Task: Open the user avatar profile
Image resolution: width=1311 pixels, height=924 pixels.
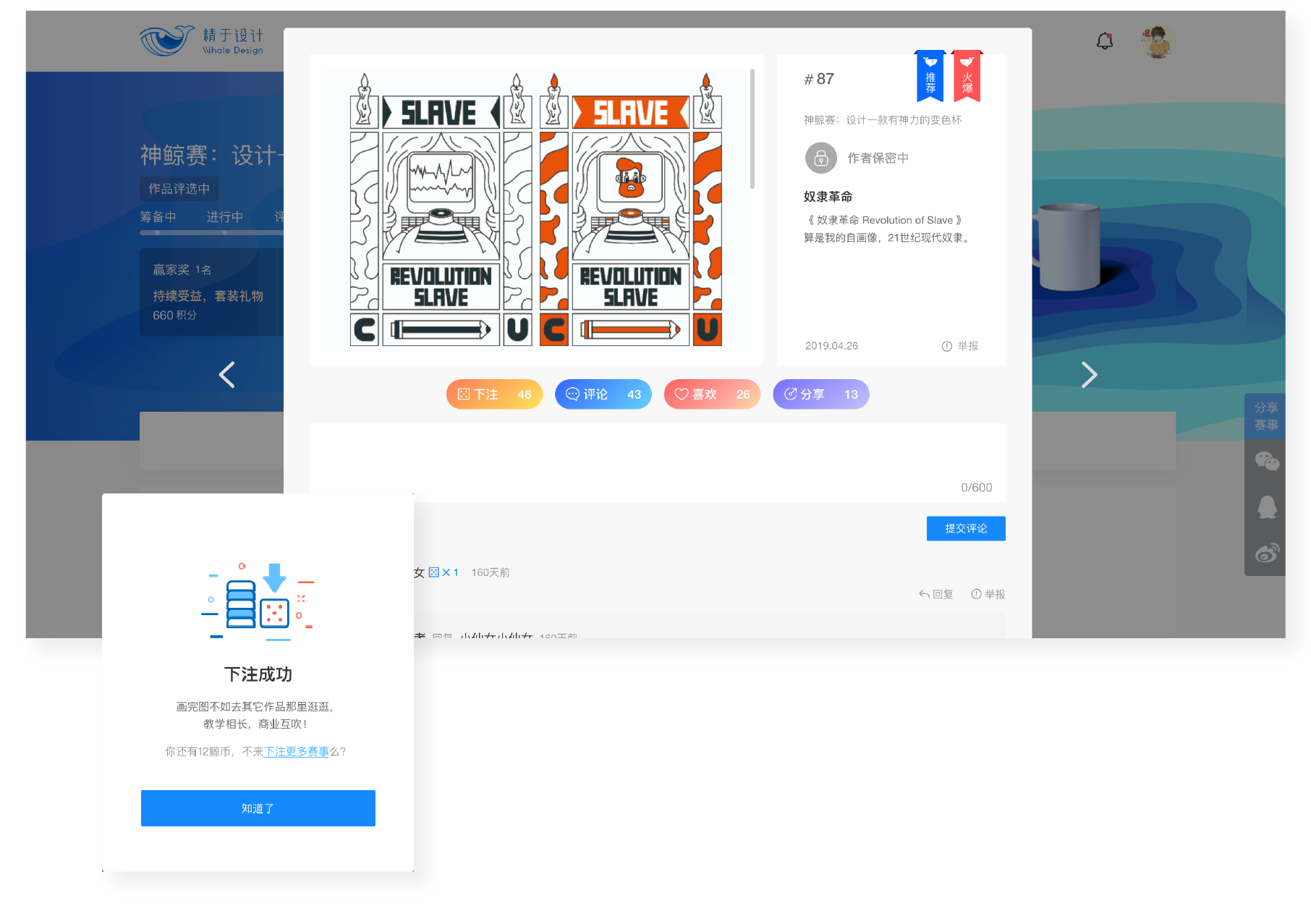Action: pyautogui.click(x=1158, y=41)
